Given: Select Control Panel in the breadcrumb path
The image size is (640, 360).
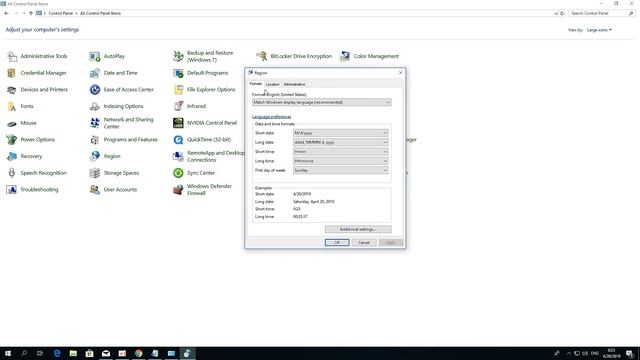Looking at the screenshot, I should pos(60,13).
